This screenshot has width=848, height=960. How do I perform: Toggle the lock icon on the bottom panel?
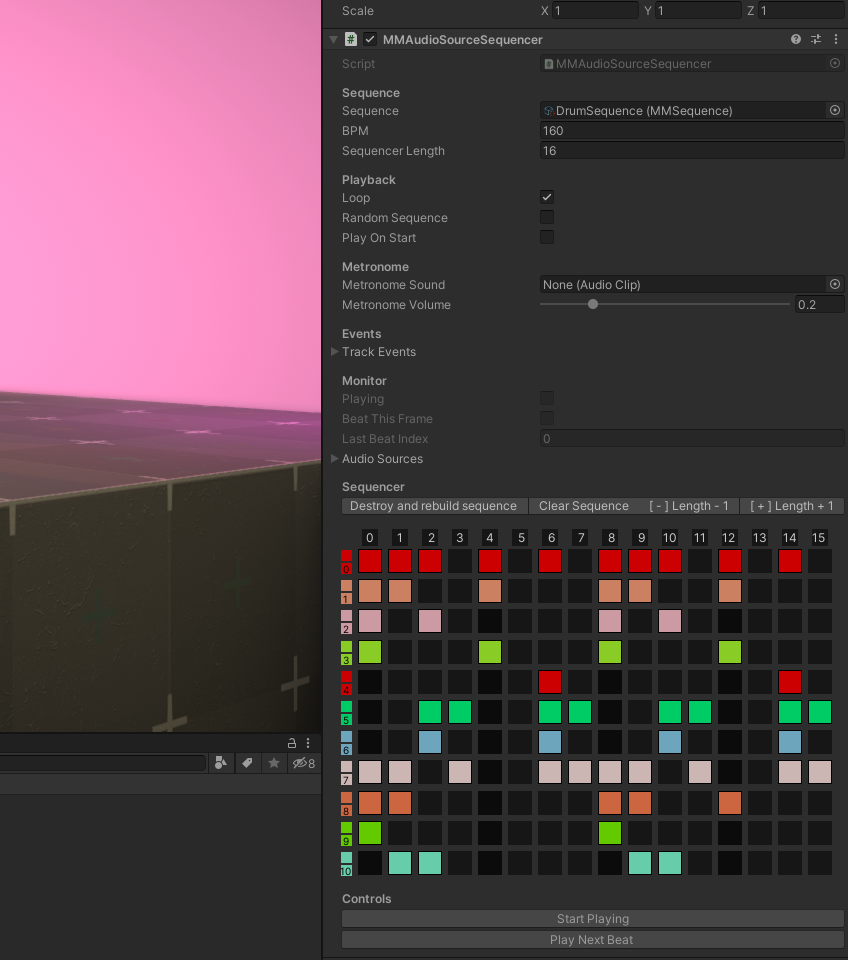292,743
